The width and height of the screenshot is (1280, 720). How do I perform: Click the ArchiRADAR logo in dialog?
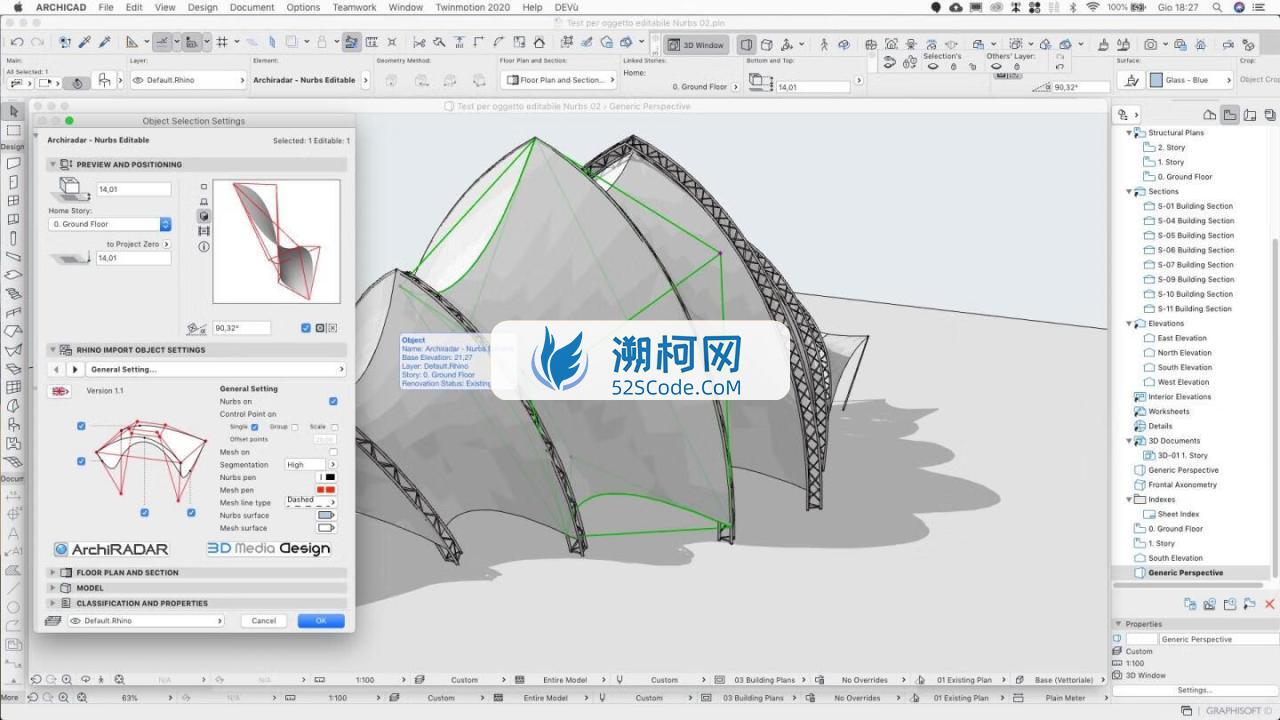click(x=112, y=549)
